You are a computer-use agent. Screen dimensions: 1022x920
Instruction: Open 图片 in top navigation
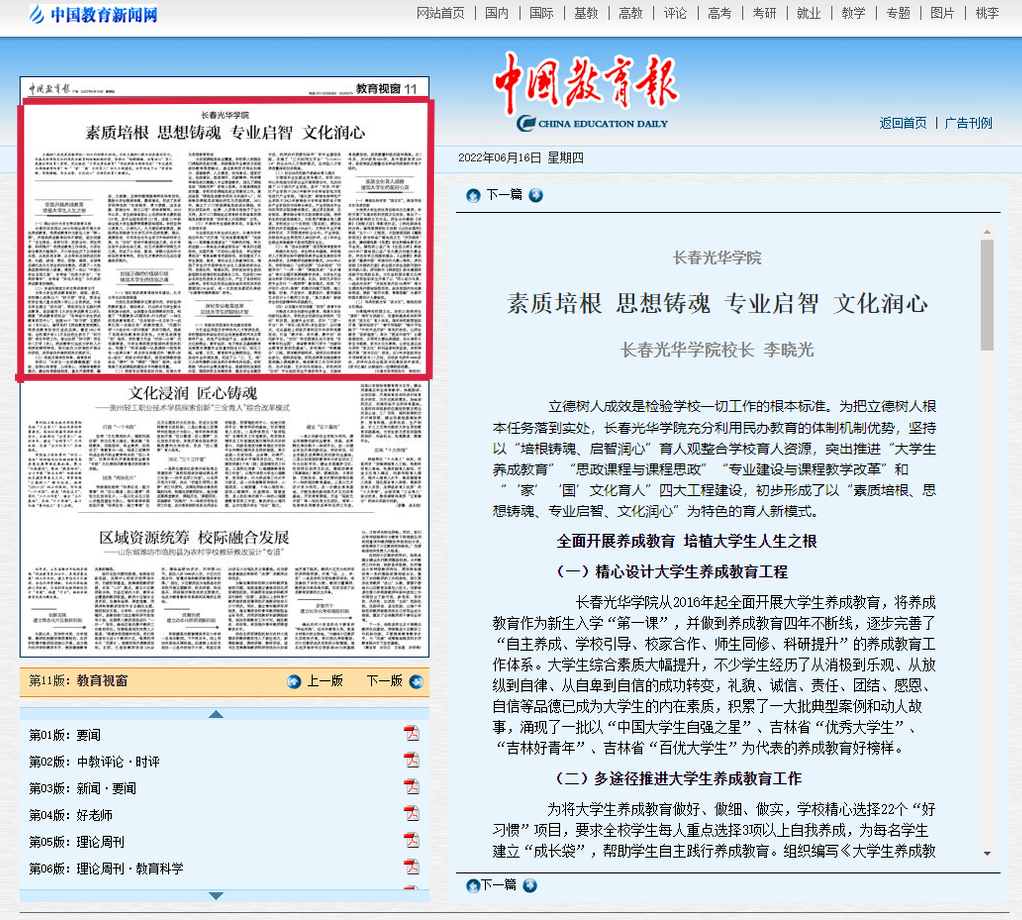click(942, 13)
